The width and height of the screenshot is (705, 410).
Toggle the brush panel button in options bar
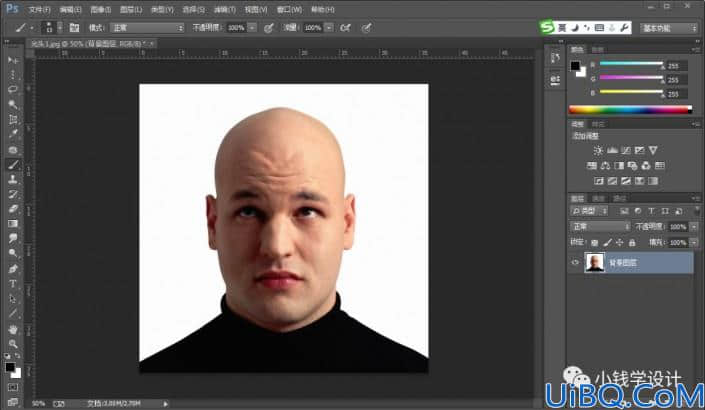[x=74, y=28]
